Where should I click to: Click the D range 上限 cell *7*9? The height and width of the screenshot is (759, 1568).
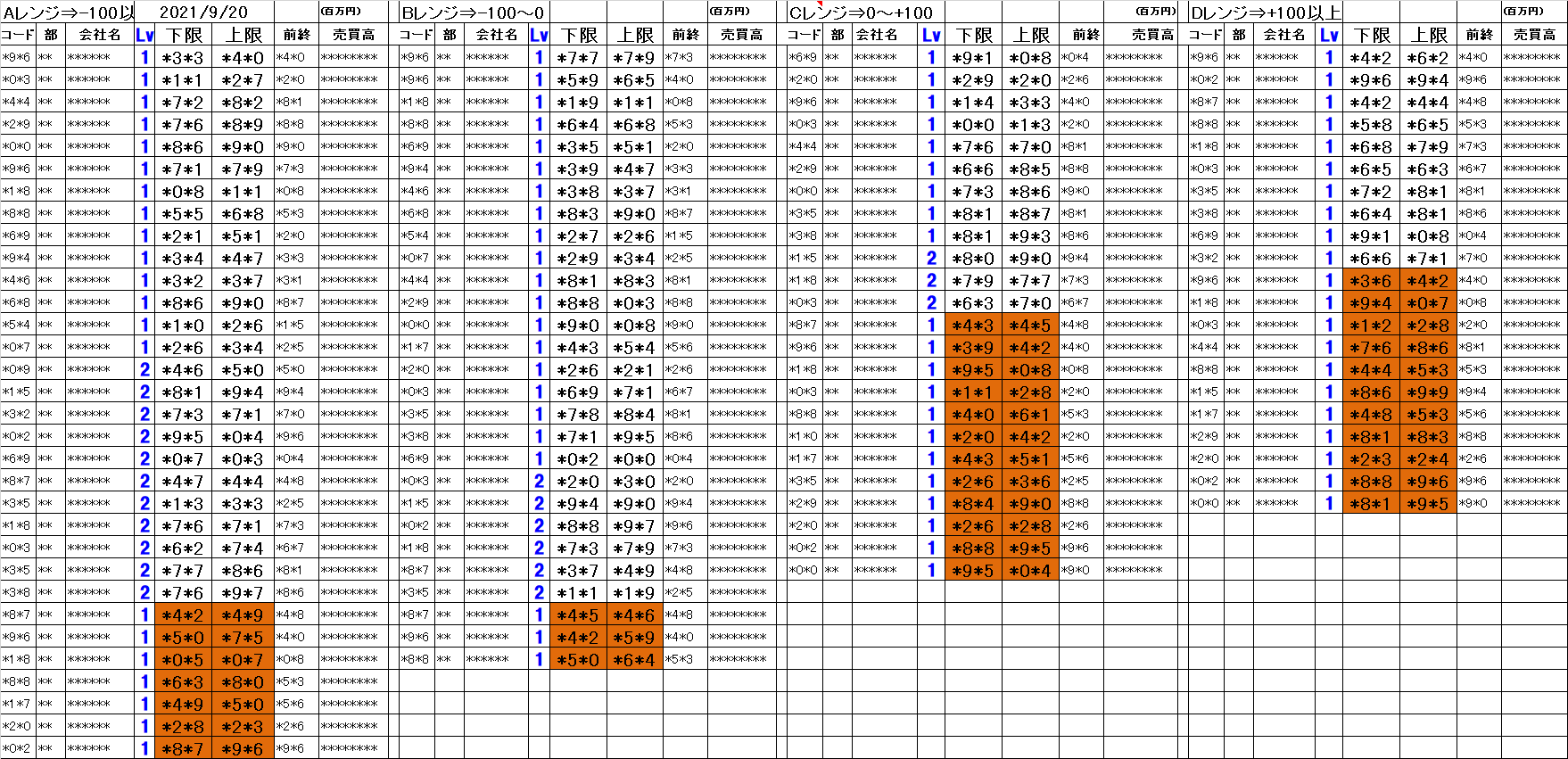(1428, 146)
